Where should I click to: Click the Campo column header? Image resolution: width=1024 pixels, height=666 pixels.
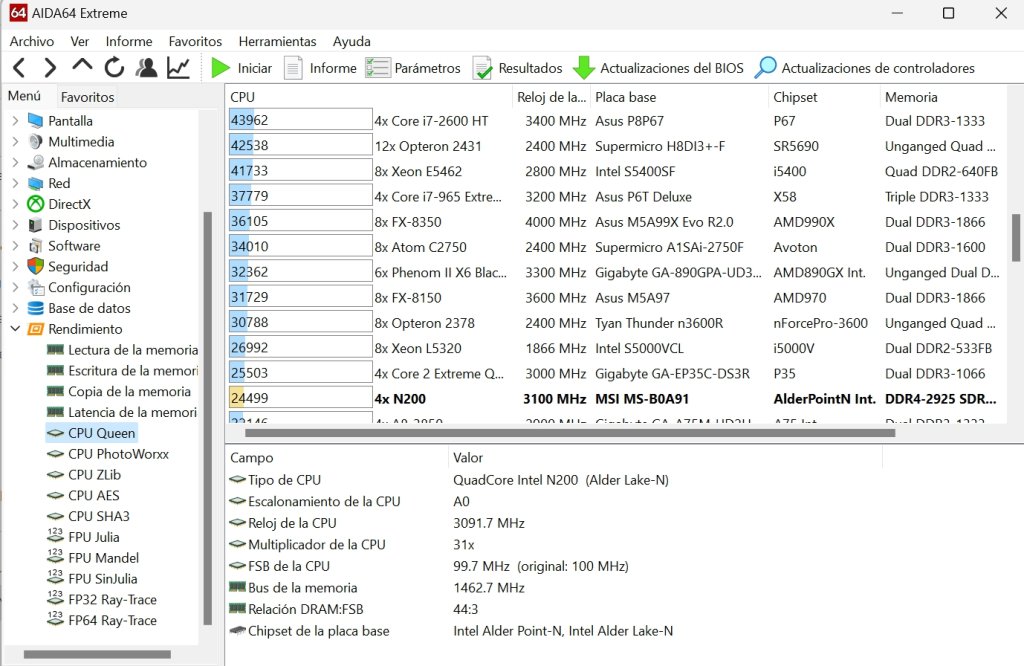coord(337,458)
